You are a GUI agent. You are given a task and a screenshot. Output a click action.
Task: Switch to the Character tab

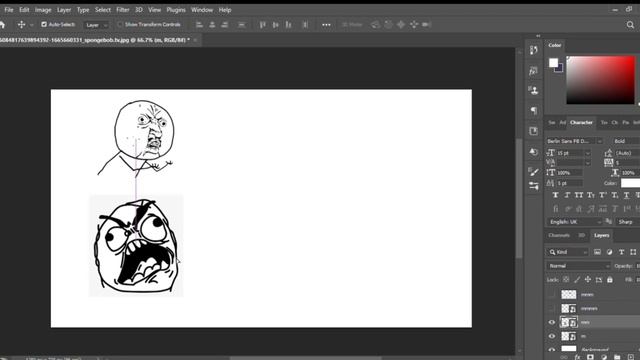pyautogui.click(x=581, y=122)
